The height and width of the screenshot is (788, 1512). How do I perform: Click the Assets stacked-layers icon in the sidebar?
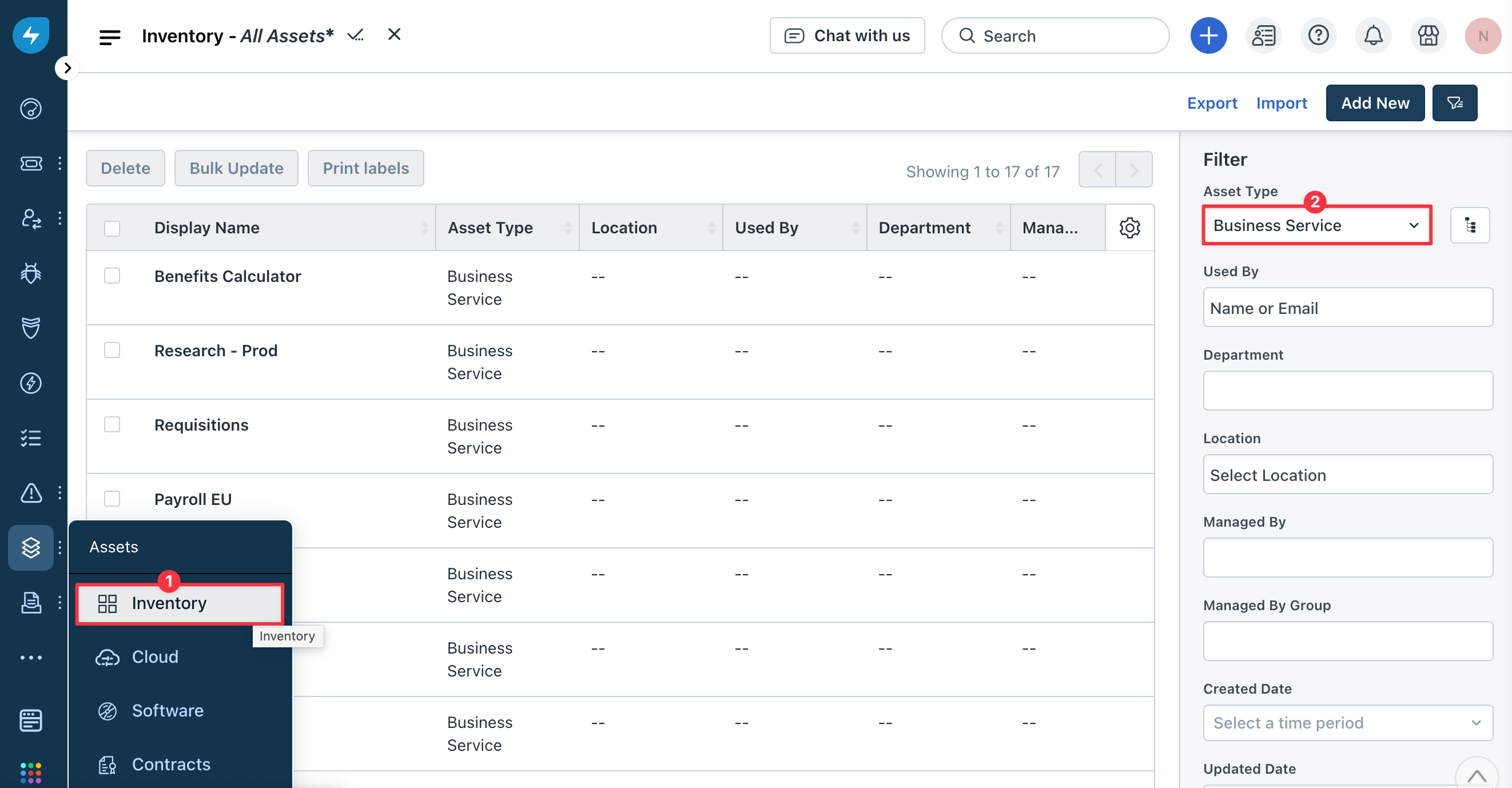(x=30, y=547)
